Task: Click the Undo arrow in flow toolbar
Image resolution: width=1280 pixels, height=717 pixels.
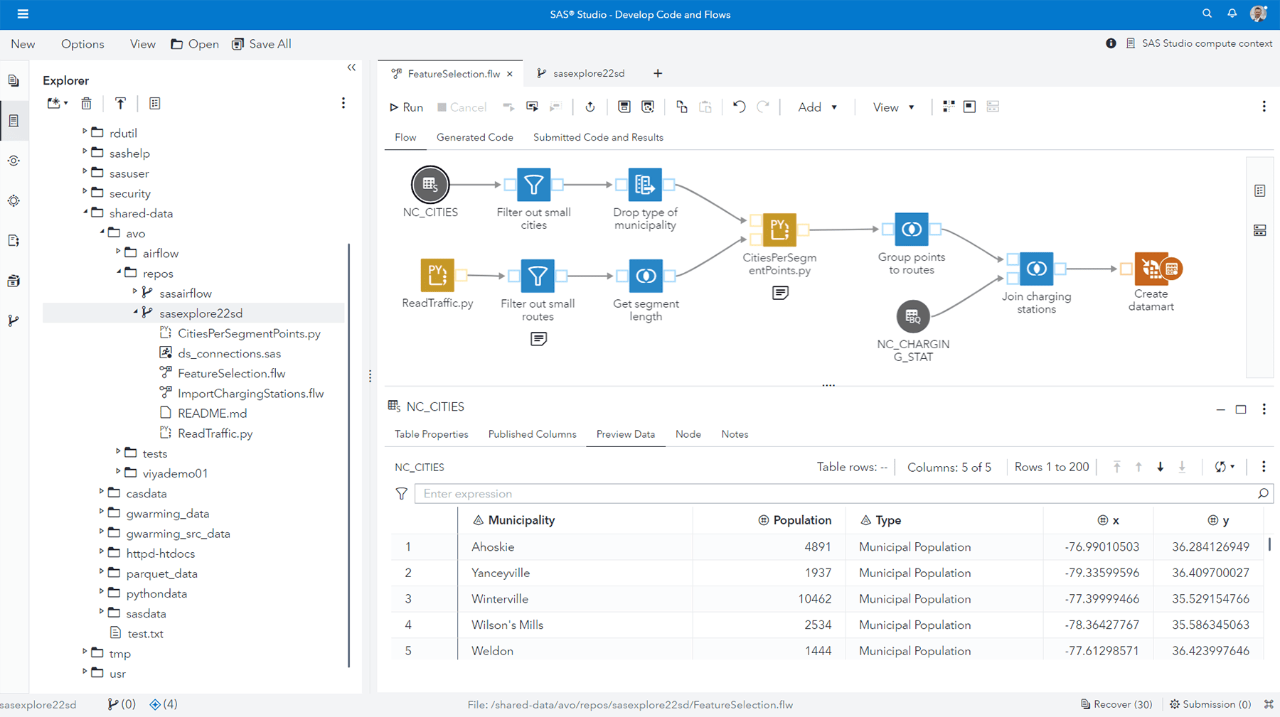Action: tap(739, 107)
